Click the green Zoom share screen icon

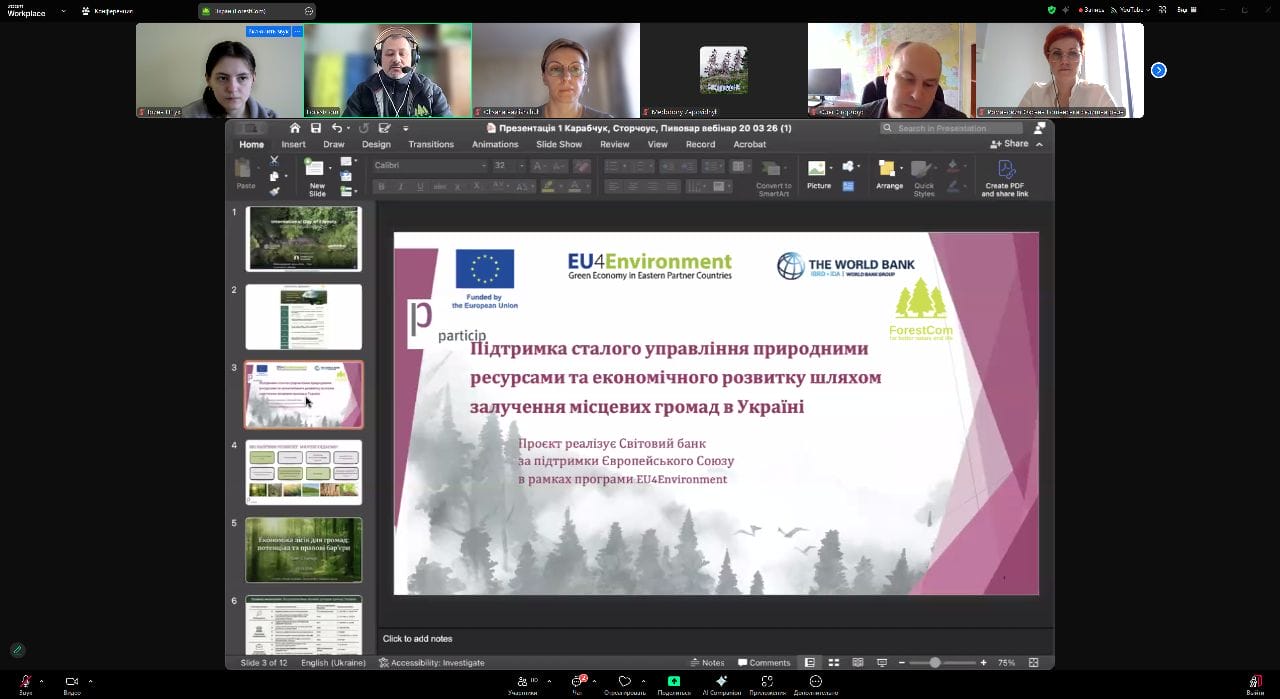(674, 681)
